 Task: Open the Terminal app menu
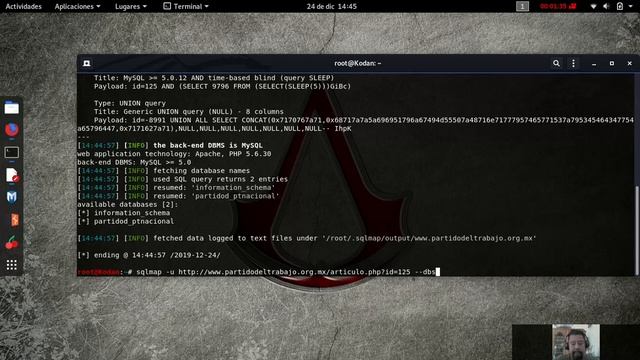186,6
